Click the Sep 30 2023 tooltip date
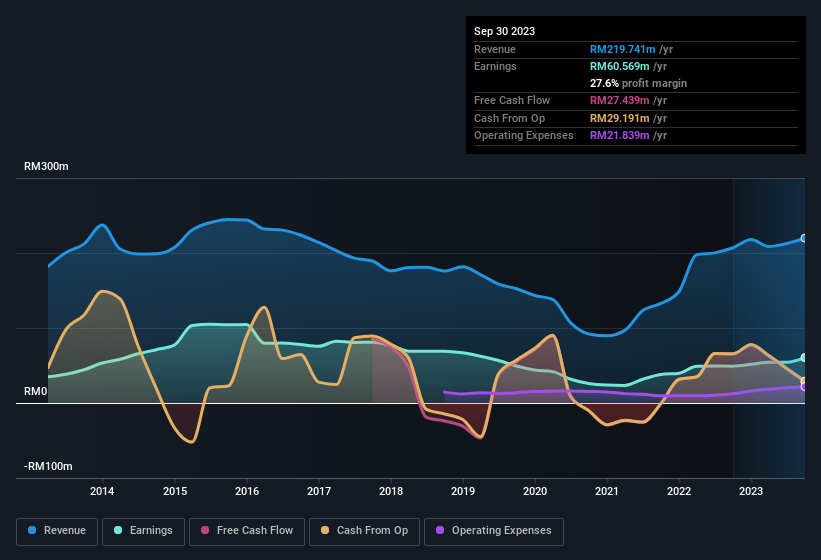Viewport: 821px width, 560px height. 505,31
